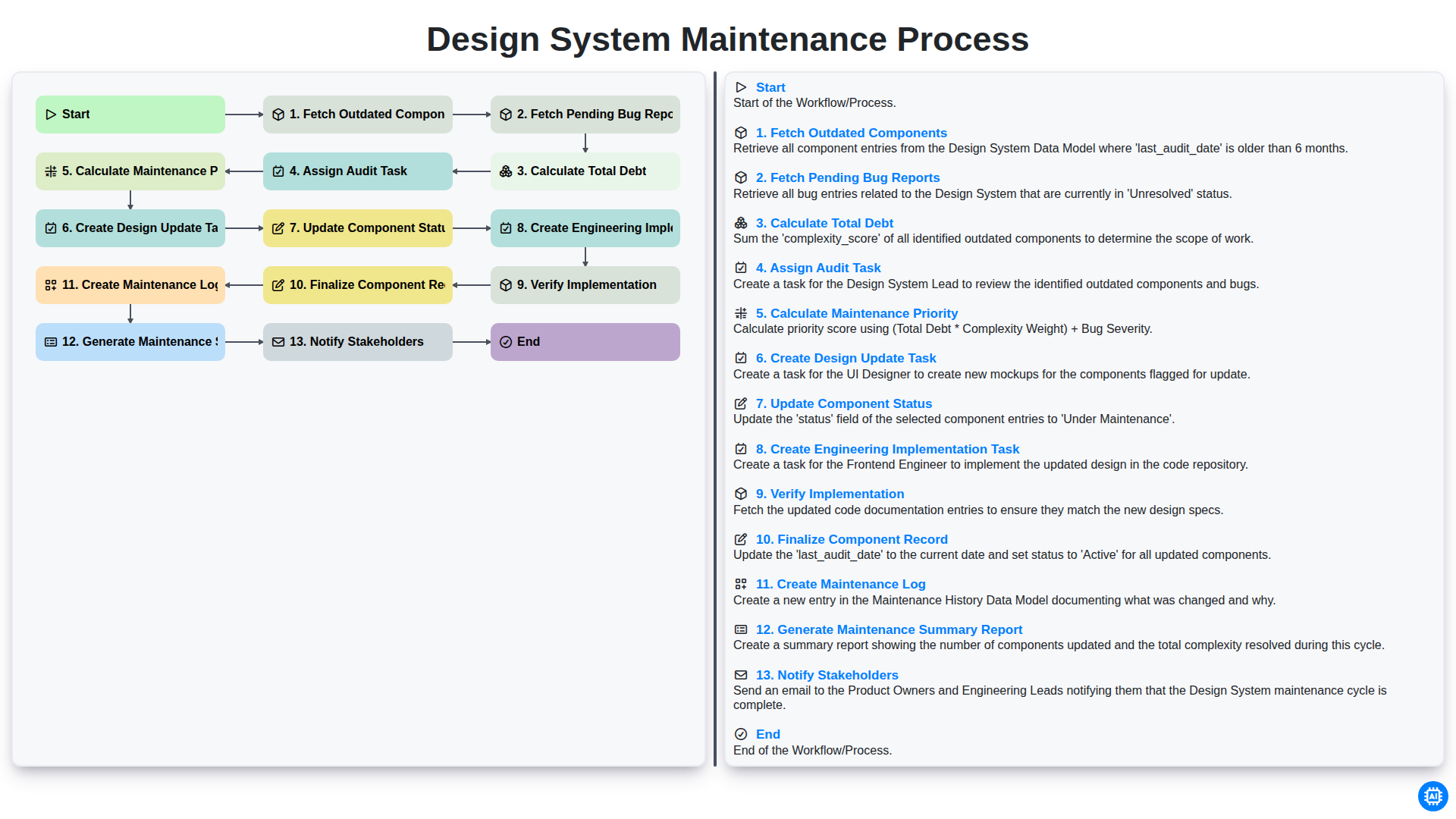Click cube icon on Fetch Pending Bug node
Viewport: 1456px width, 819px height.
(x=506, y=115)
